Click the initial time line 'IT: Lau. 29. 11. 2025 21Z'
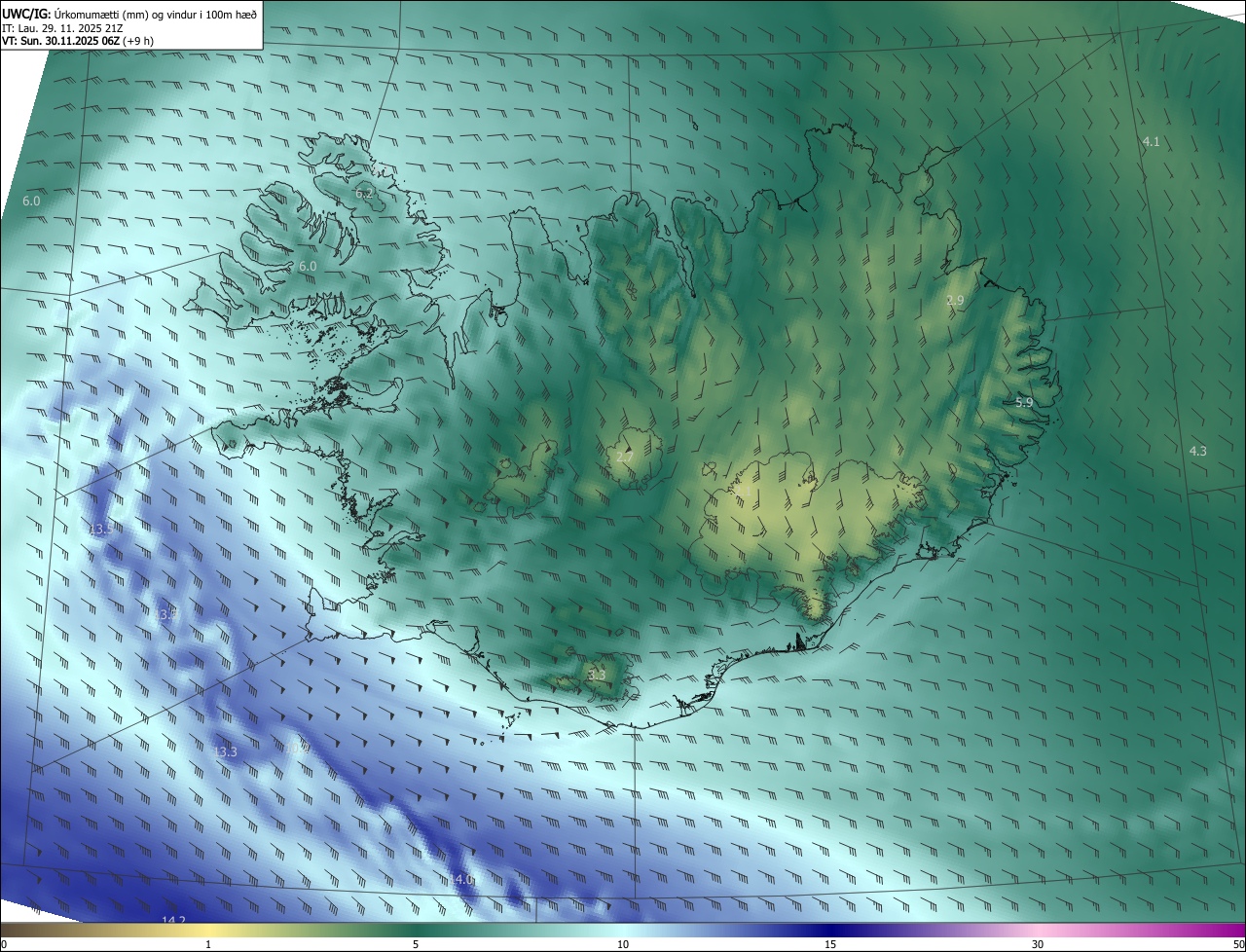1246x952 pixels. 62,27
